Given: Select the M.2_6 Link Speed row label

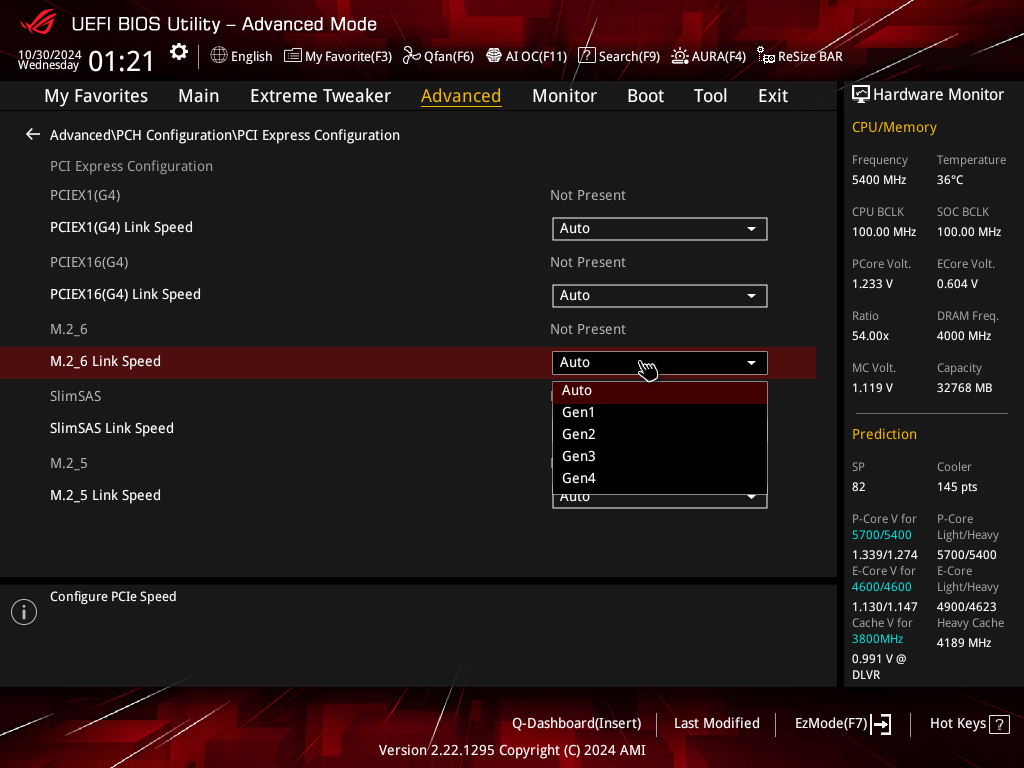Looking at the screenshot, I should (x=105, y=362).
